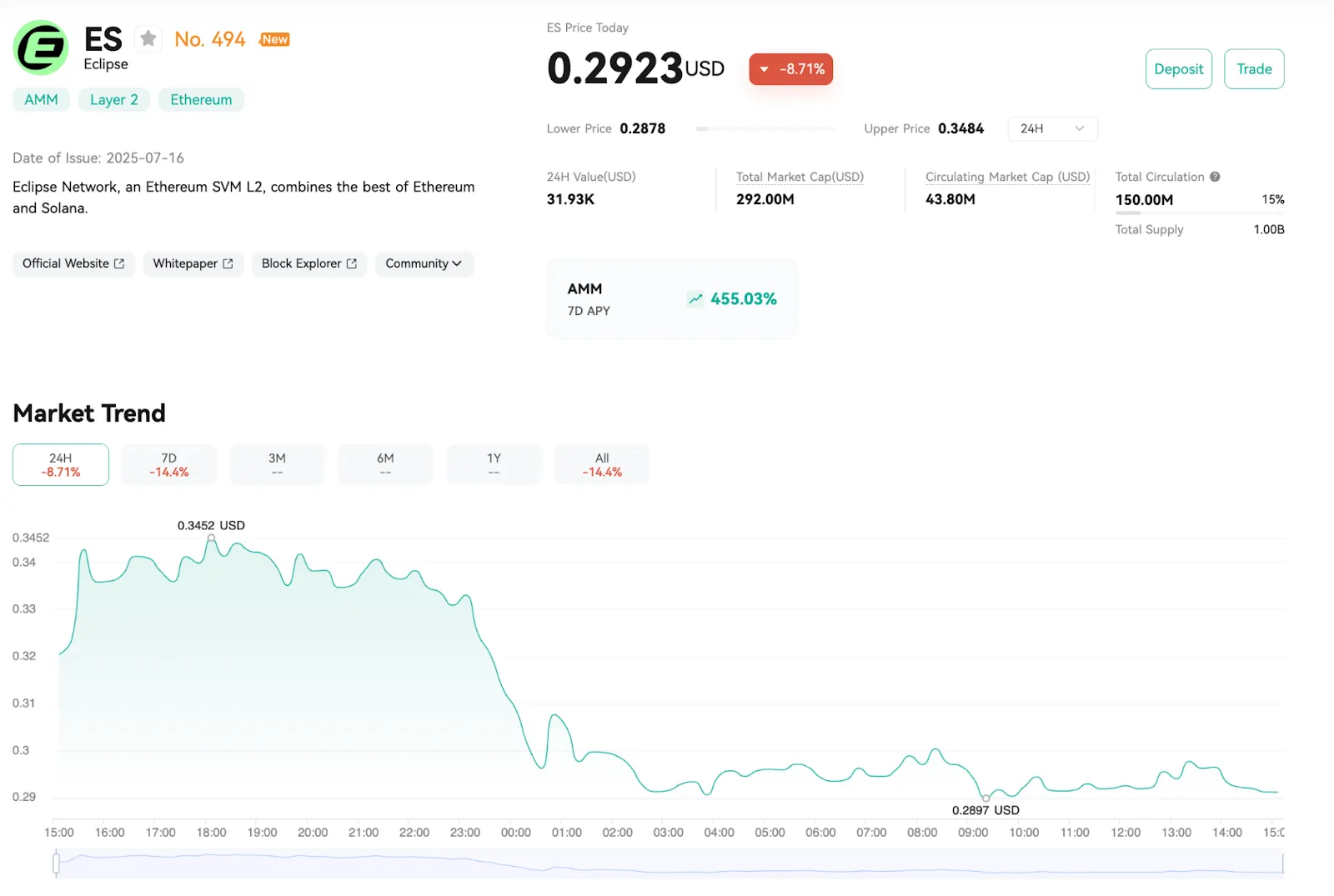1334x896 pixels.
Task: Click the chart range overview strip
Action: tap(670, 863)
